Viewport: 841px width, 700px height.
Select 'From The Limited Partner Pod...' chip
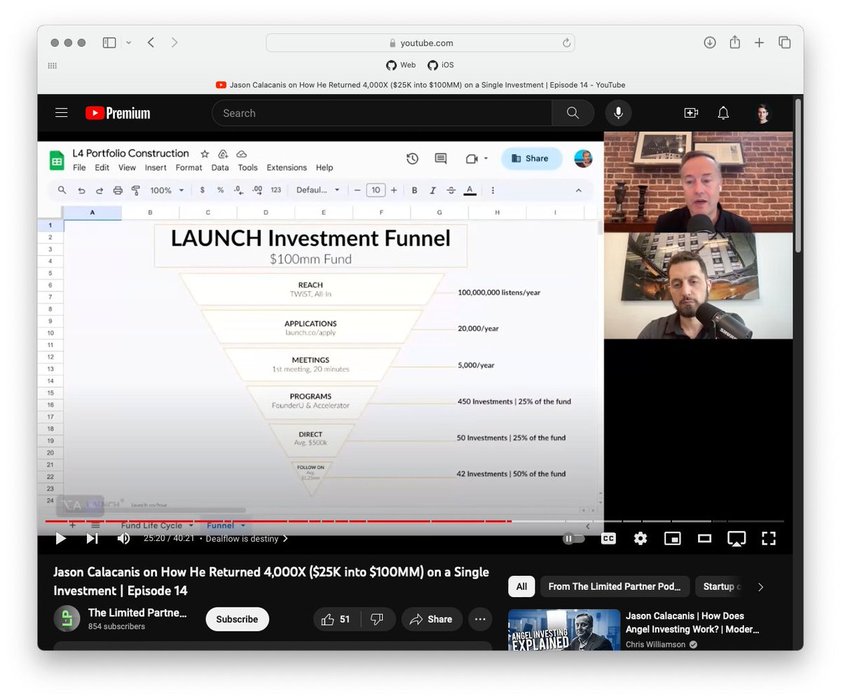614,587
